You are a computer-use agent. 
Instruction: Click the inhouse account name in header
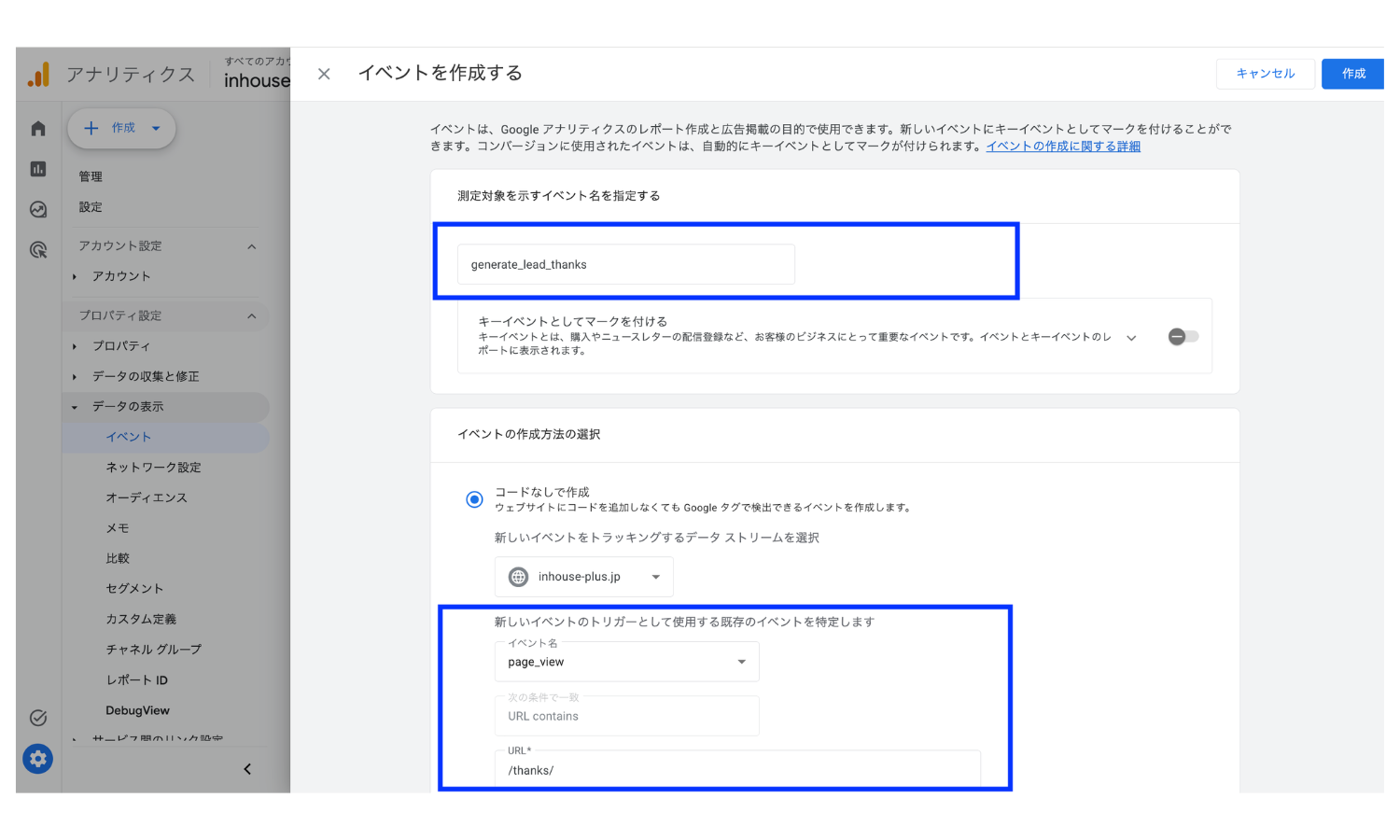coord(257,81)
